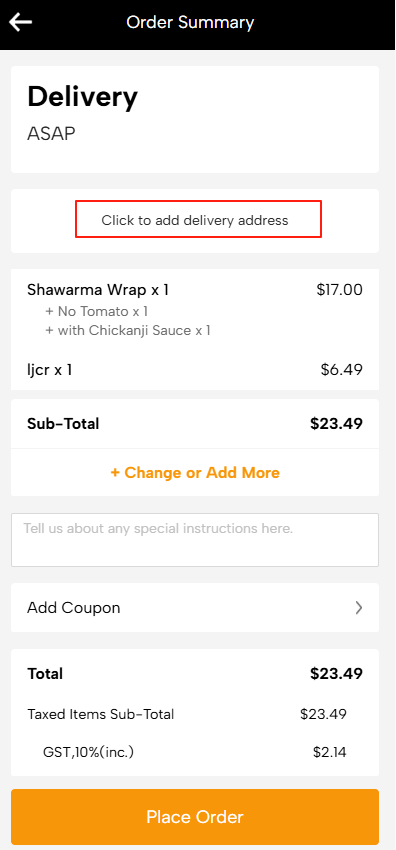This screenshot has height=850, width=396.
Task: Open the Add Coupon row
Action: tap(195, 608)
